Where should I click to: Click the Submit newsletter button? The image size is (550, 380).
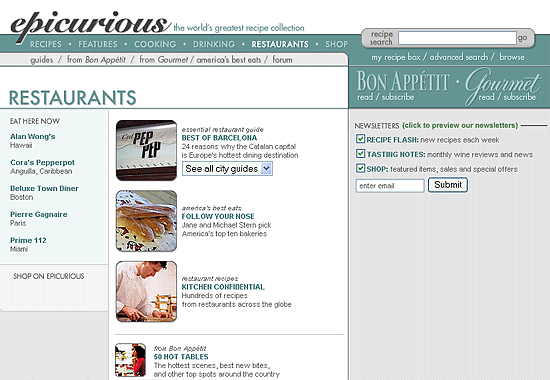pos(448,185)
